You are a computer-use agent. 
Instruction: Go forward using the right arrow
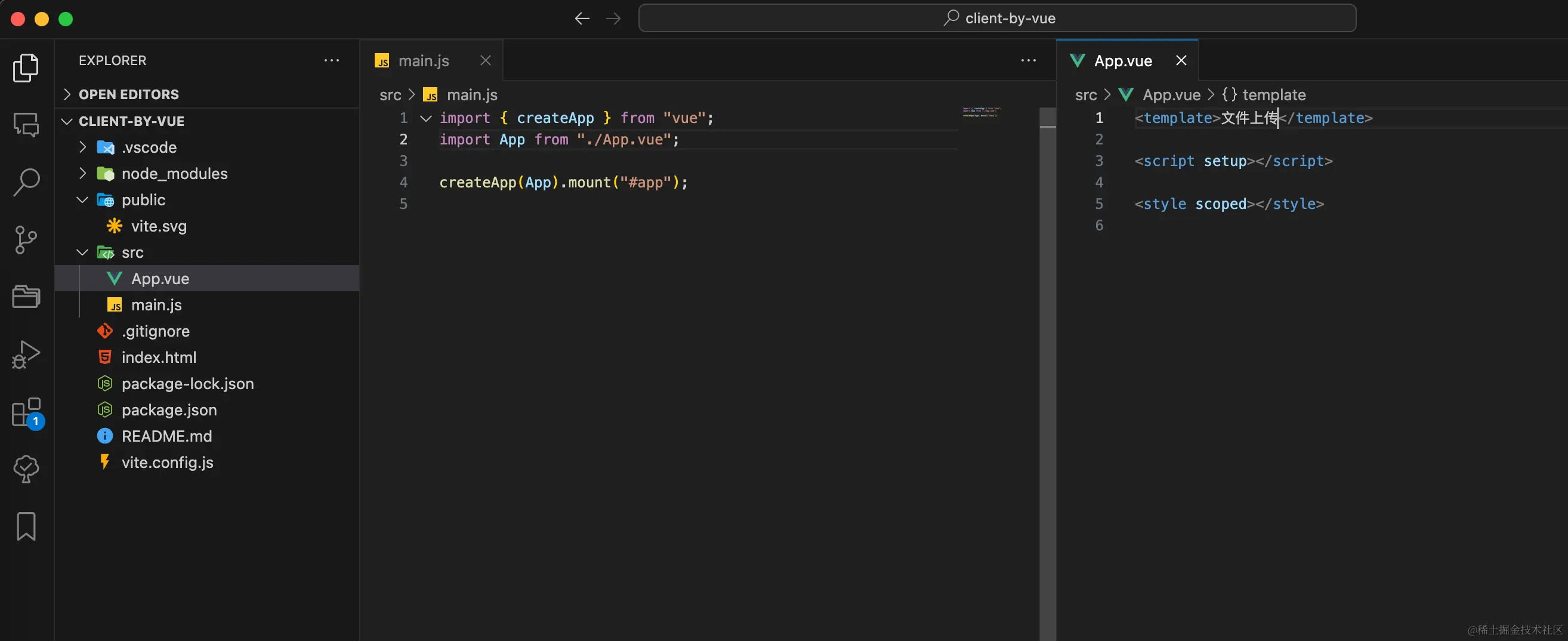(613, 19)
